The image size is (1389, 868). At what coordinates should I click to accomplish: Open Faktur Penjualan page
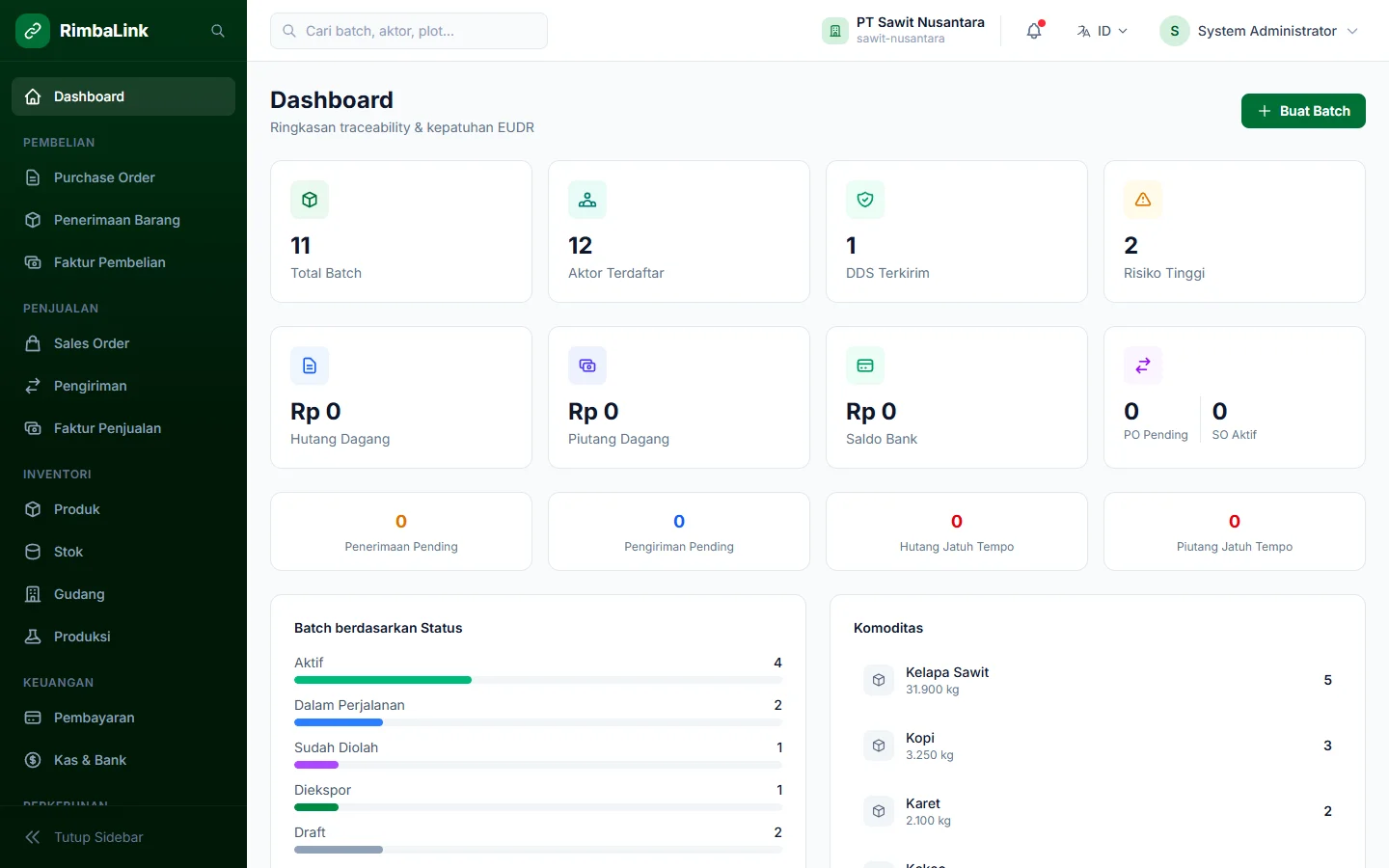123,428
